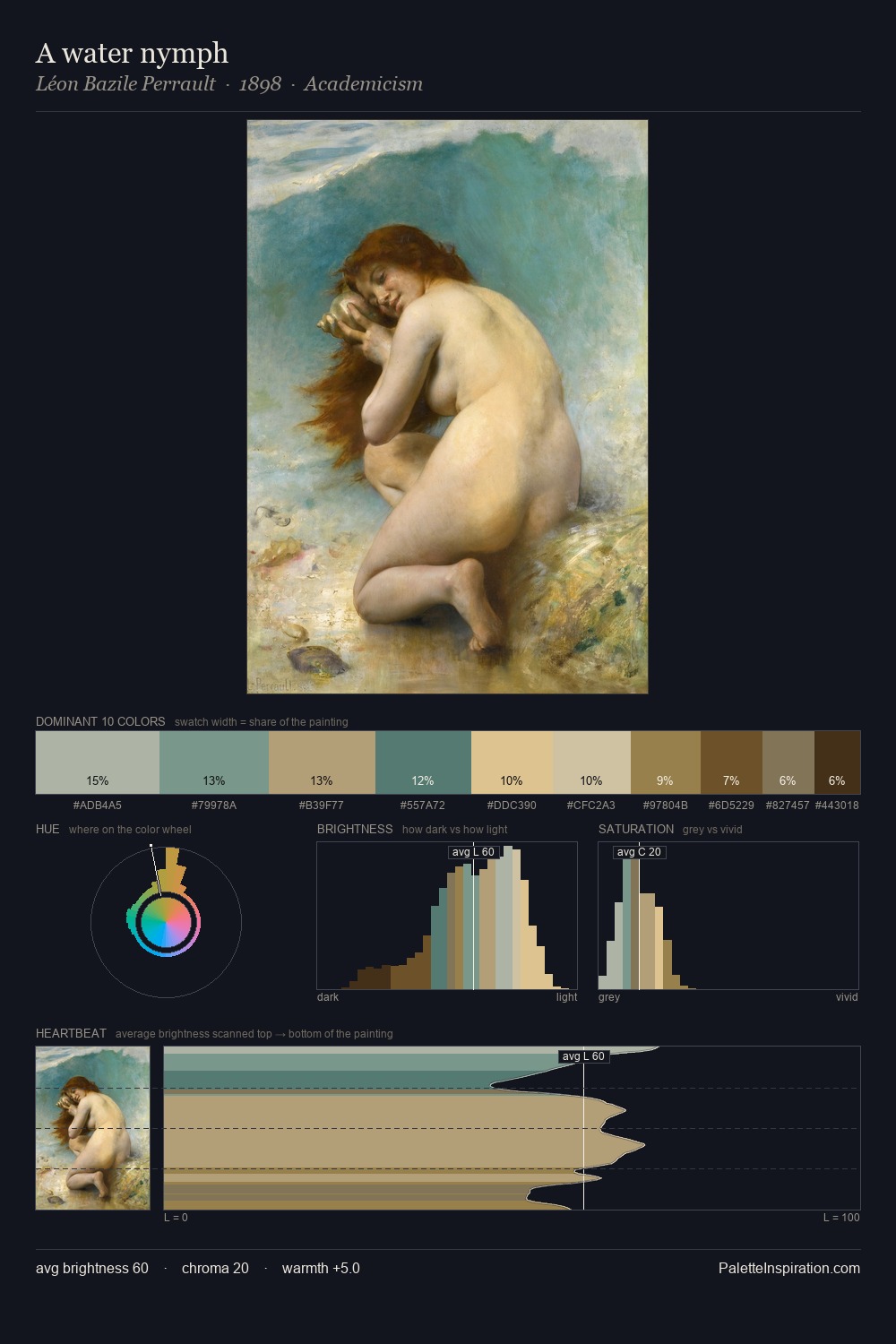Click the heartbeat brightness graph
This screenshot has width=896, height=1344.
click(512, 1128)
